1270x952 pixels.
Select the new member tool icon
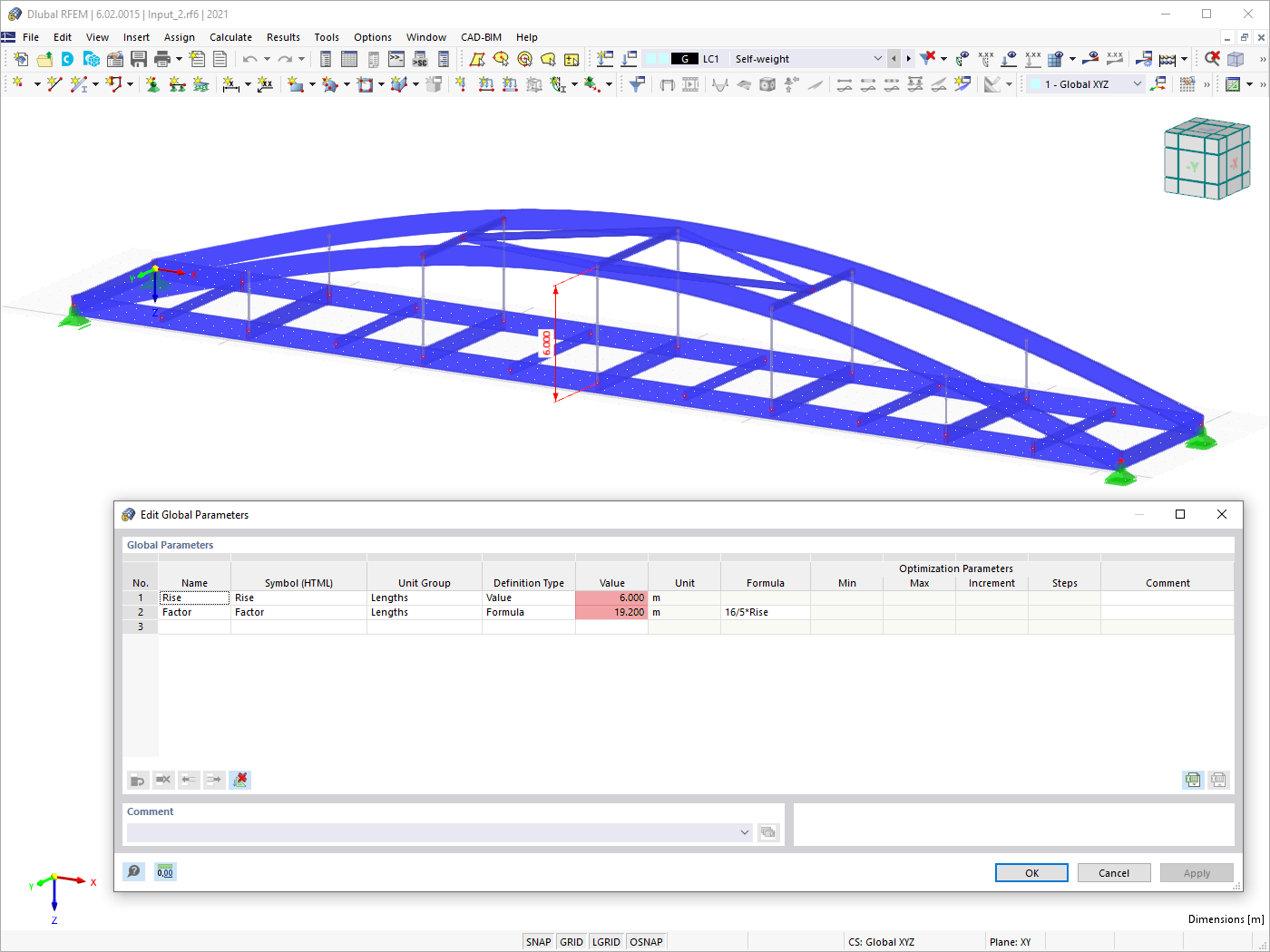[x=78, y=83]
